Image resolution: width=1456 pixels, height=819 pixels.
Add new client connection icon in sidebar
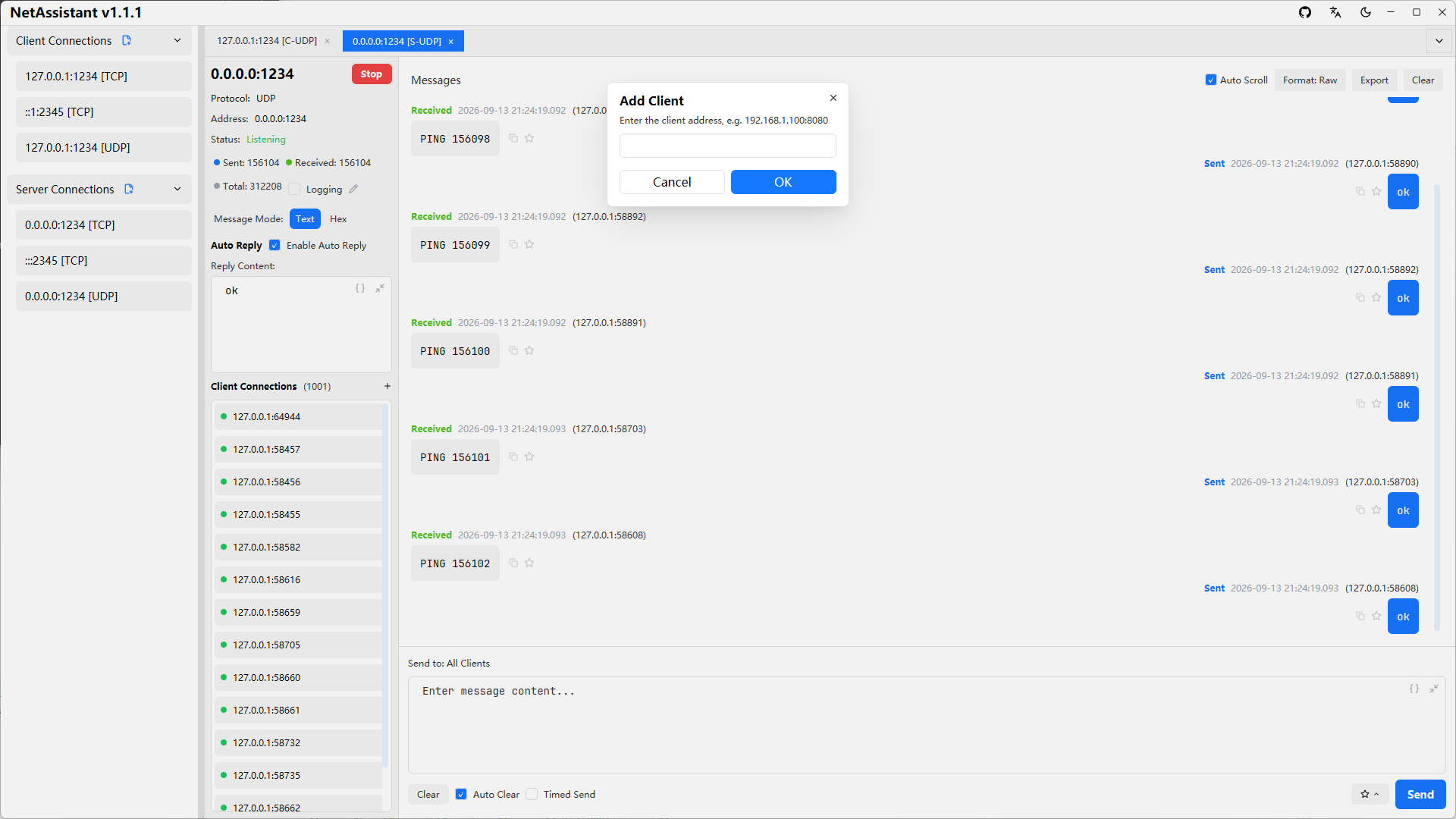point(127,40)
